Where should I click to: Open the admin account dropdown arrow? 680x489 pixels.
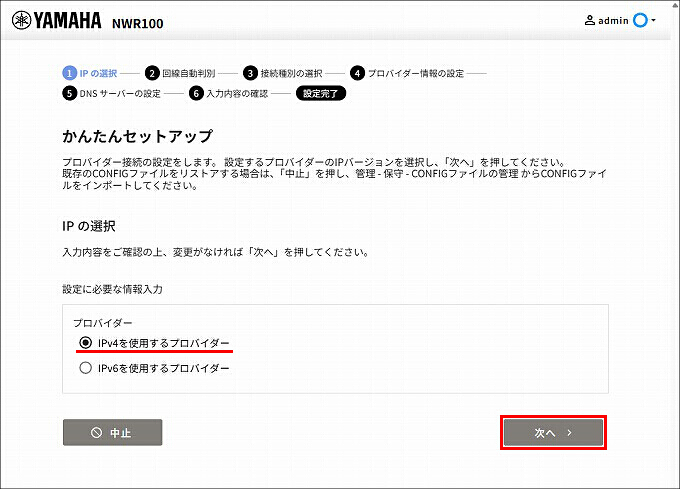click(654, 20)
